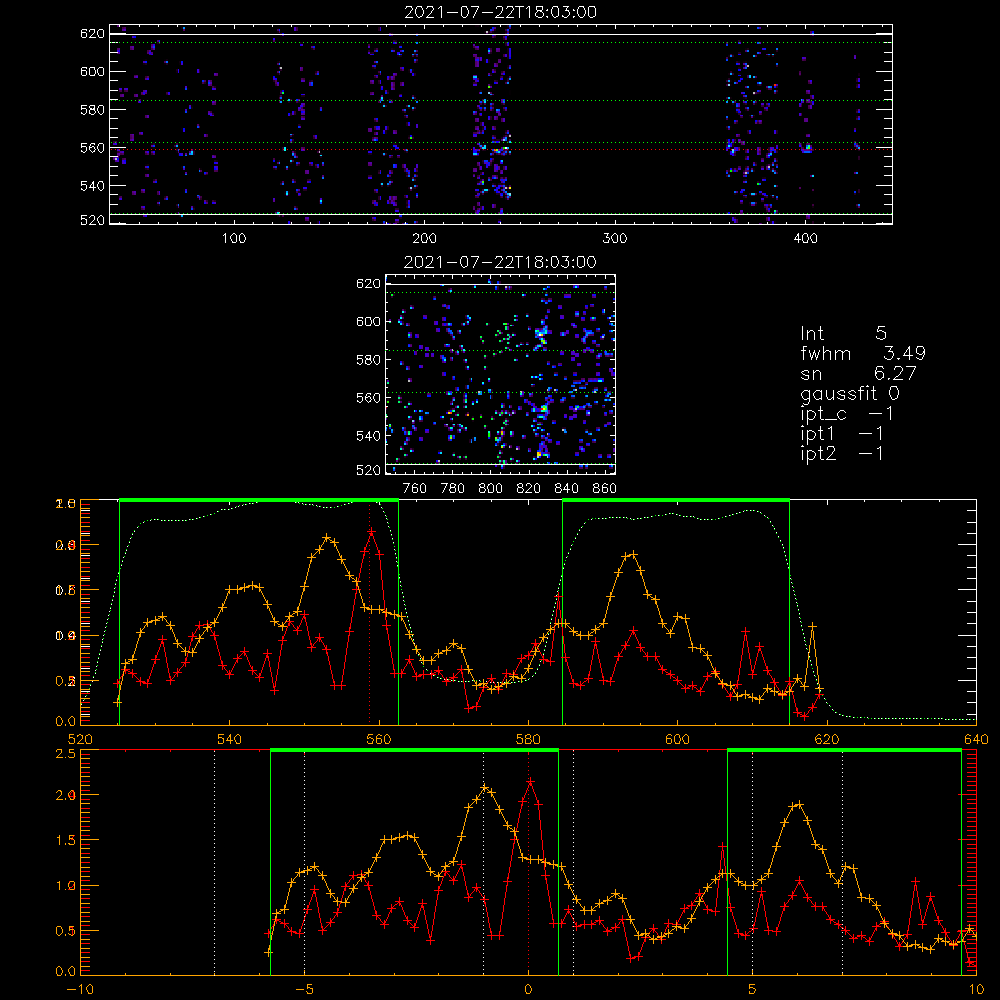Click x-axis label 760 on middle image
The height and width of the screenshot is (1000, 1000).
click(x=415, y=489)
